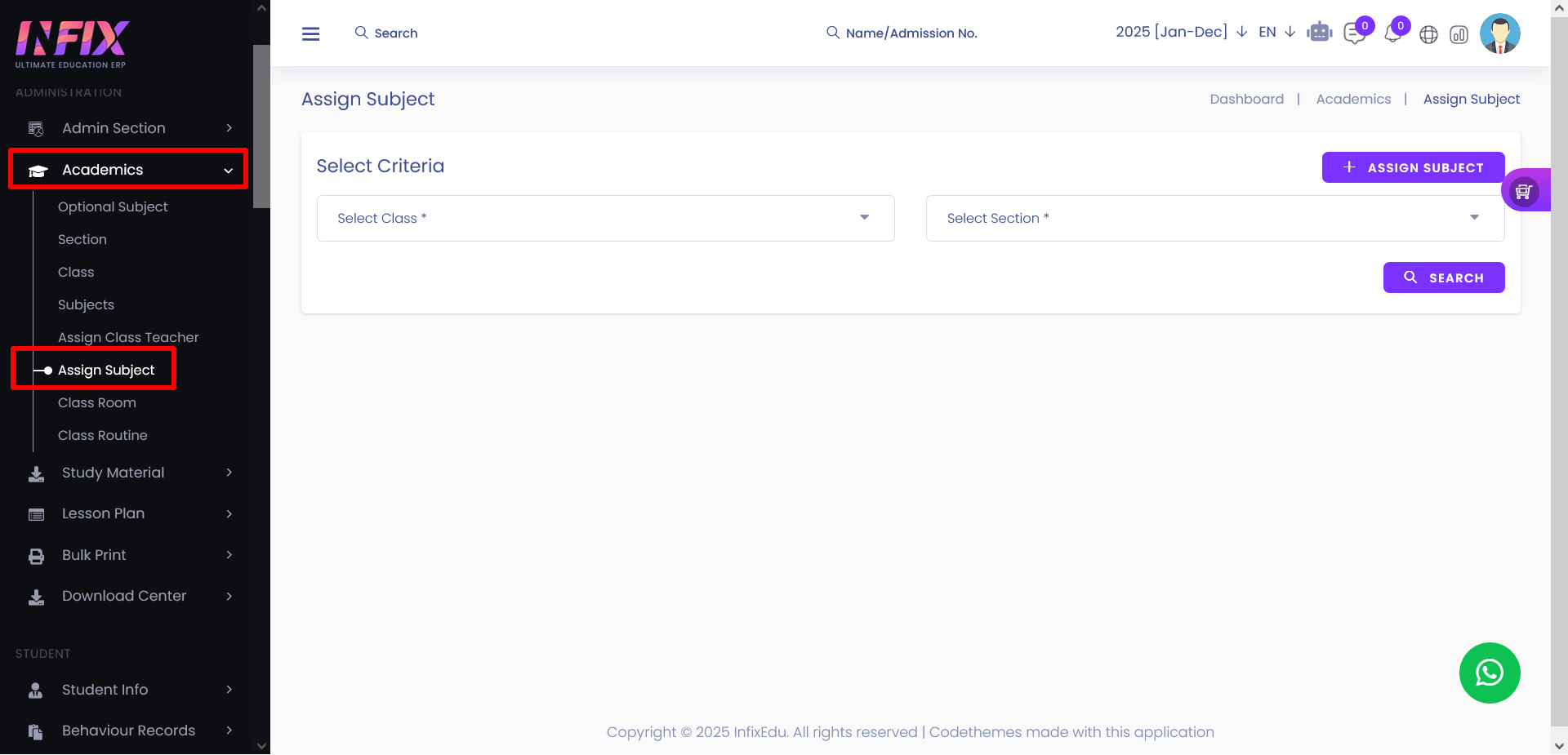Click the user profile avatar
Image resolution: width=1568 pixels, height=755 pixels.
[x=1499, y=33]
